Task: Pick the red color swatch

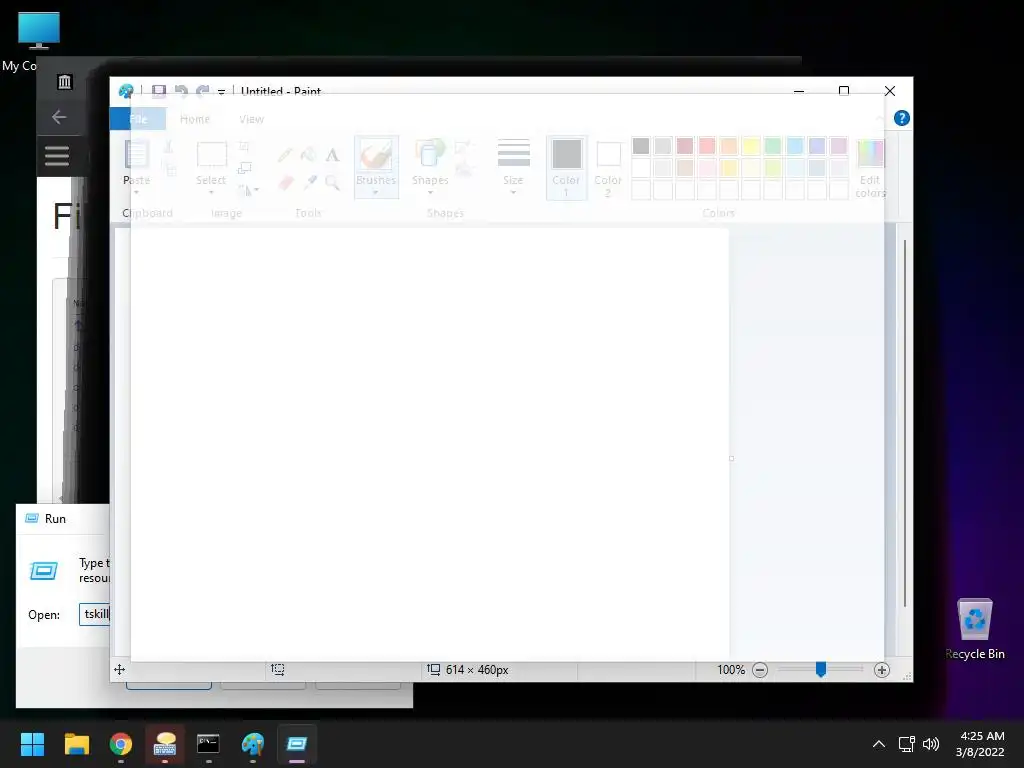Action: [707, 146]
